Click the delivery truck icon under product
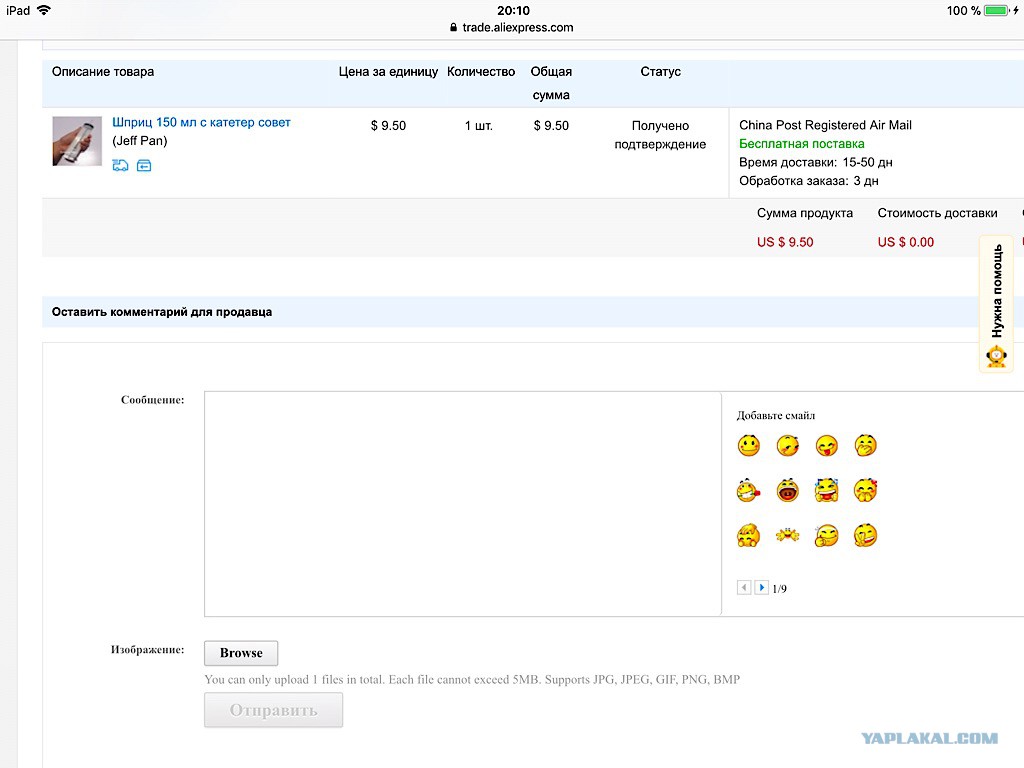1024x768 pixels. point(120,165)
